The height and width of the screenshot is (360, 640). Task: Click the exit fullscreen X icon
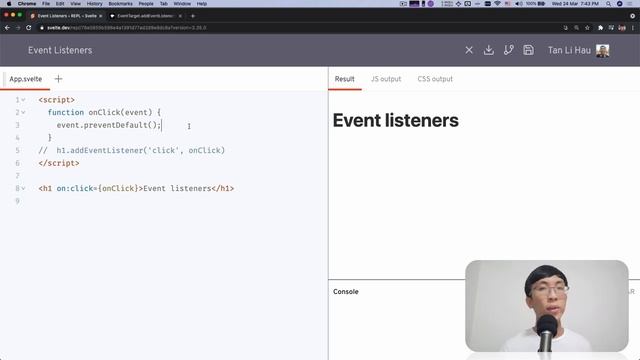(x=469, y=50)
